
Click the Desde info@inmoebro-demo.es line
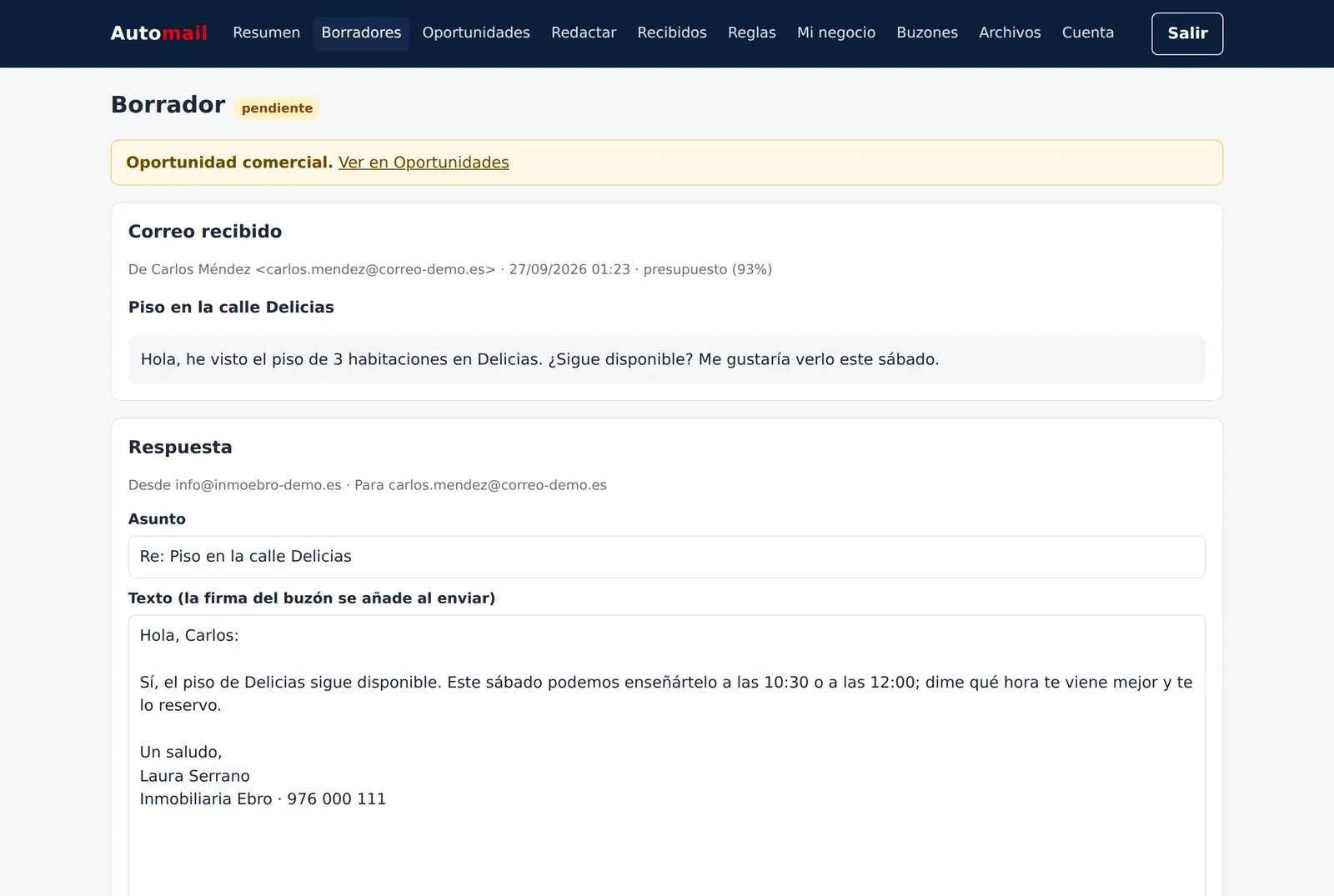click(368, 485)
